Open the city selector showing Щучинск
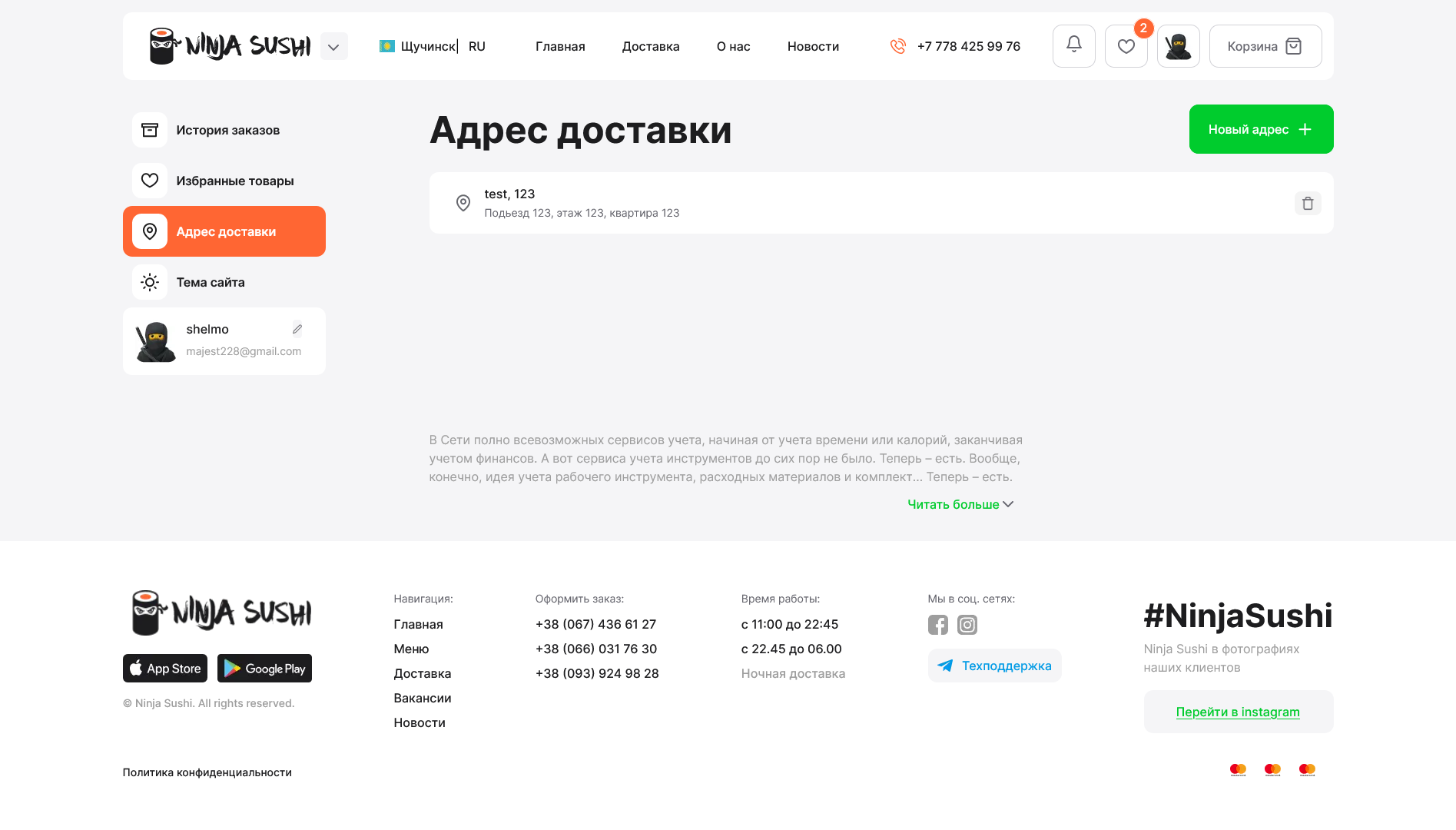Screen dimensions: 1456x830 pos(419,46)
